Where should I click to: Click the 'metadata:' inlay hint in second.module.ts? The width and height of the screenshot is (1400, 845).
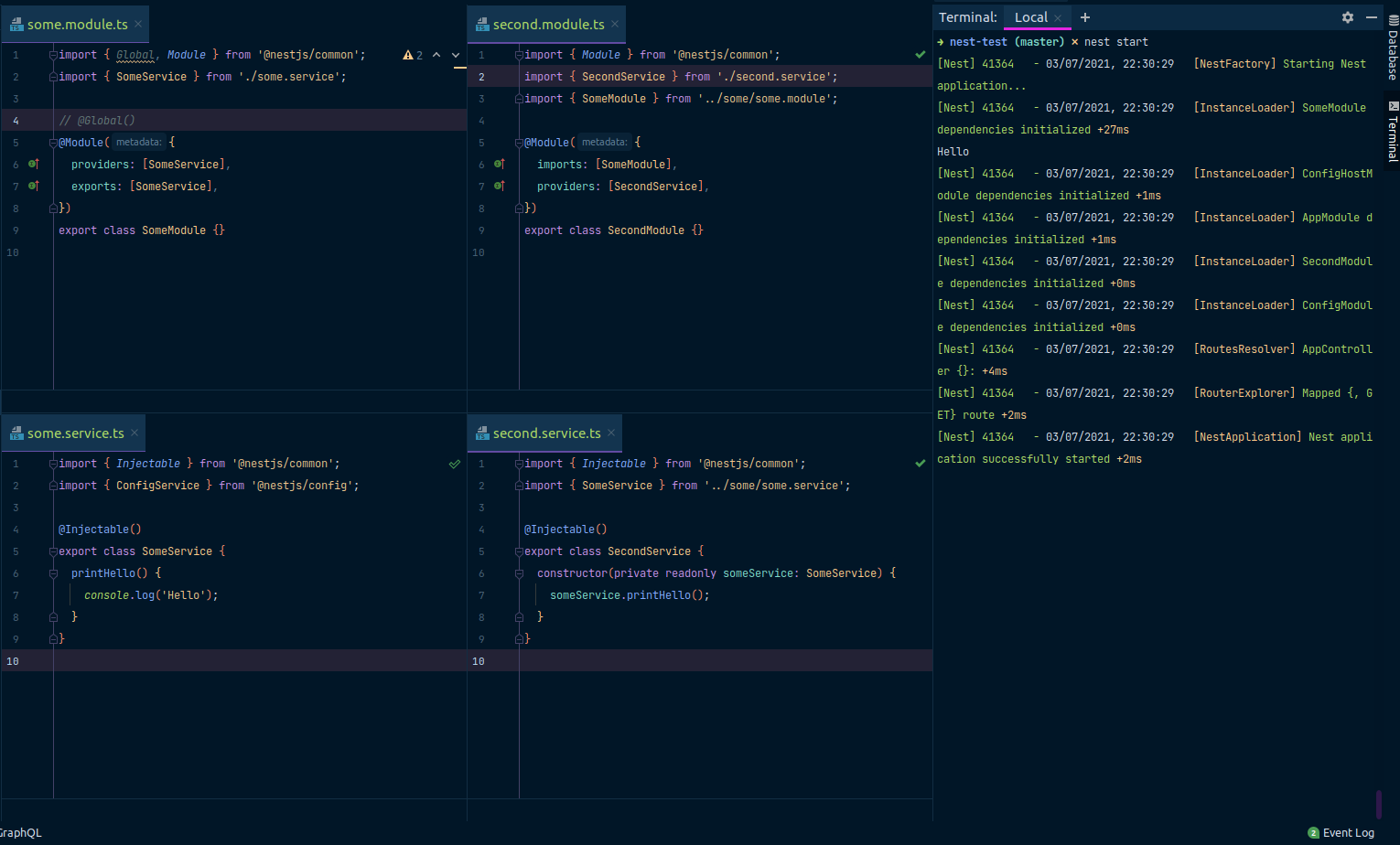605,142
